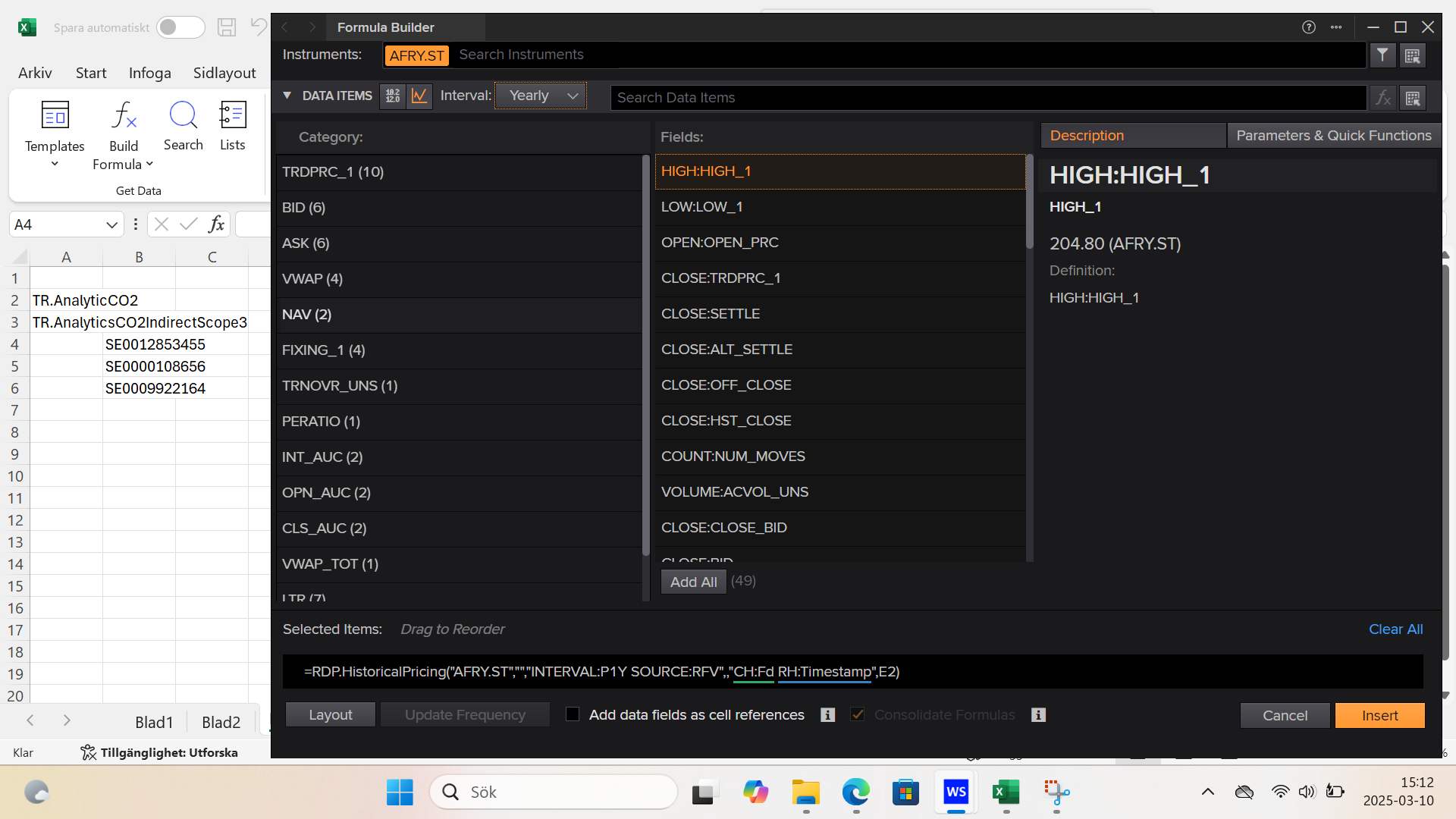This screenshot has height=819, width=1456.
Task: Click the real-time data items icon
Action: (393, 96)
